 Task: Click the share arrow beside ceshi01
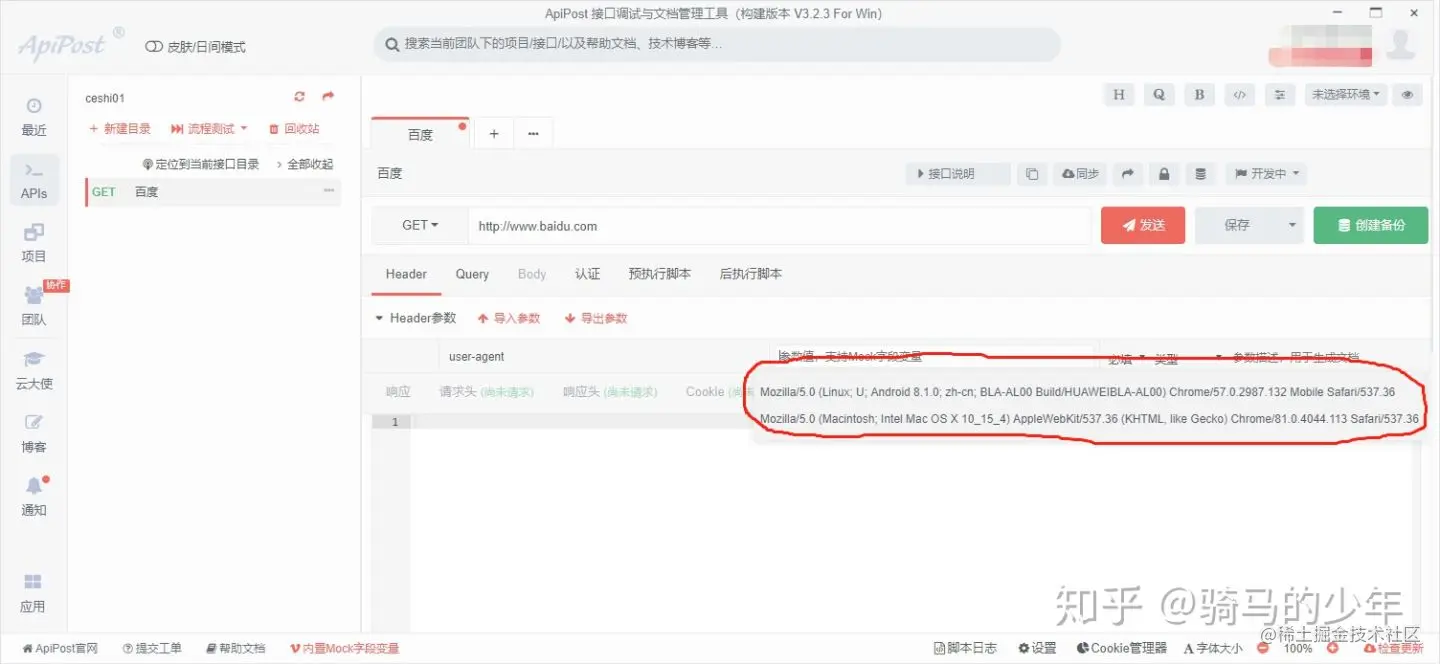(x=327, y=97)
